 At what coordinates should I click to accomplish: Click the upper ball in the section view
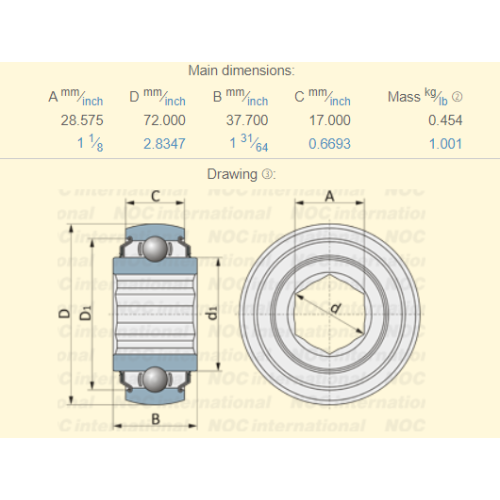[x=155, y=248]
